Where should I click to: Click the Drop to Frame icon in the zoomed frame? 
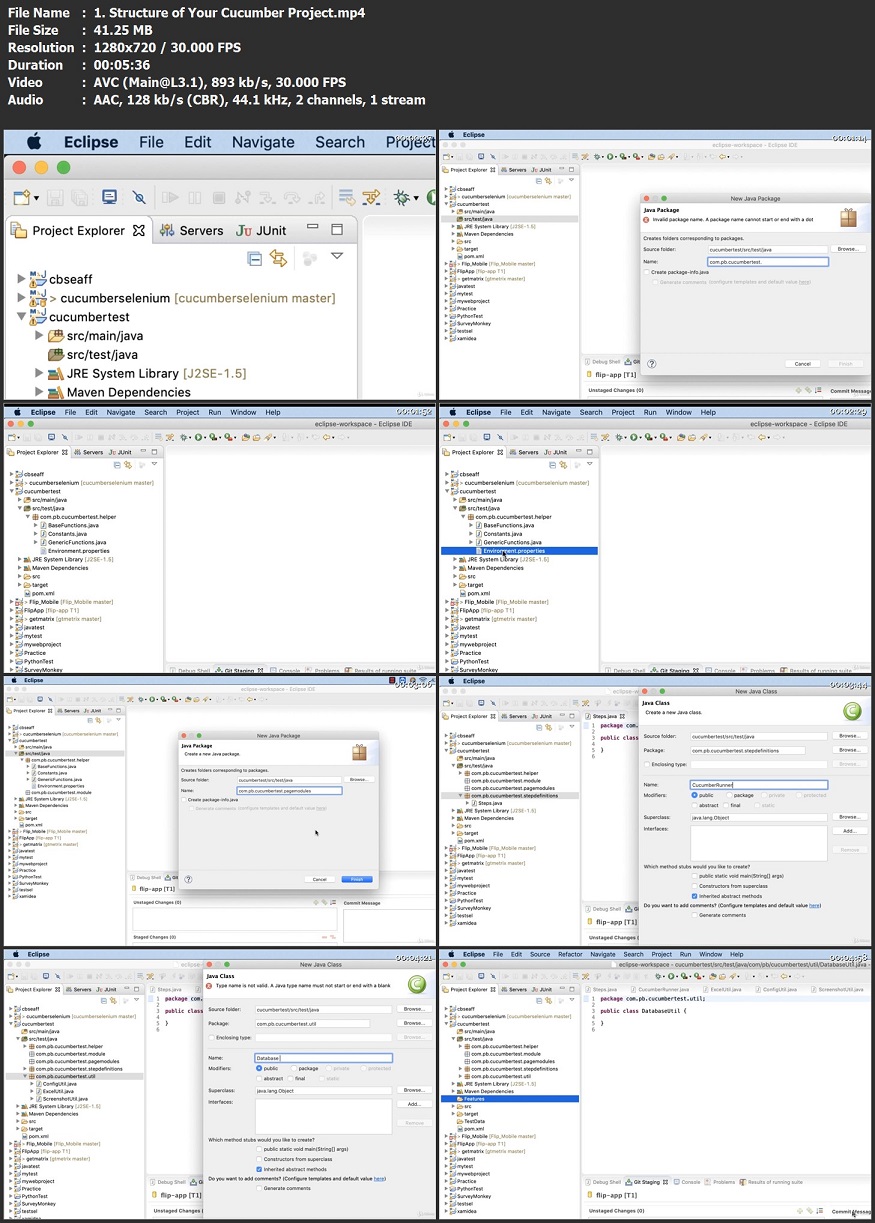tap(346, 197)
